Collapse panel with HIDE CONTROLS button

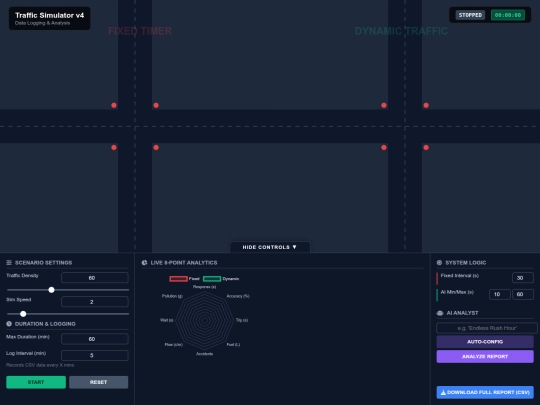coord(270,247)
